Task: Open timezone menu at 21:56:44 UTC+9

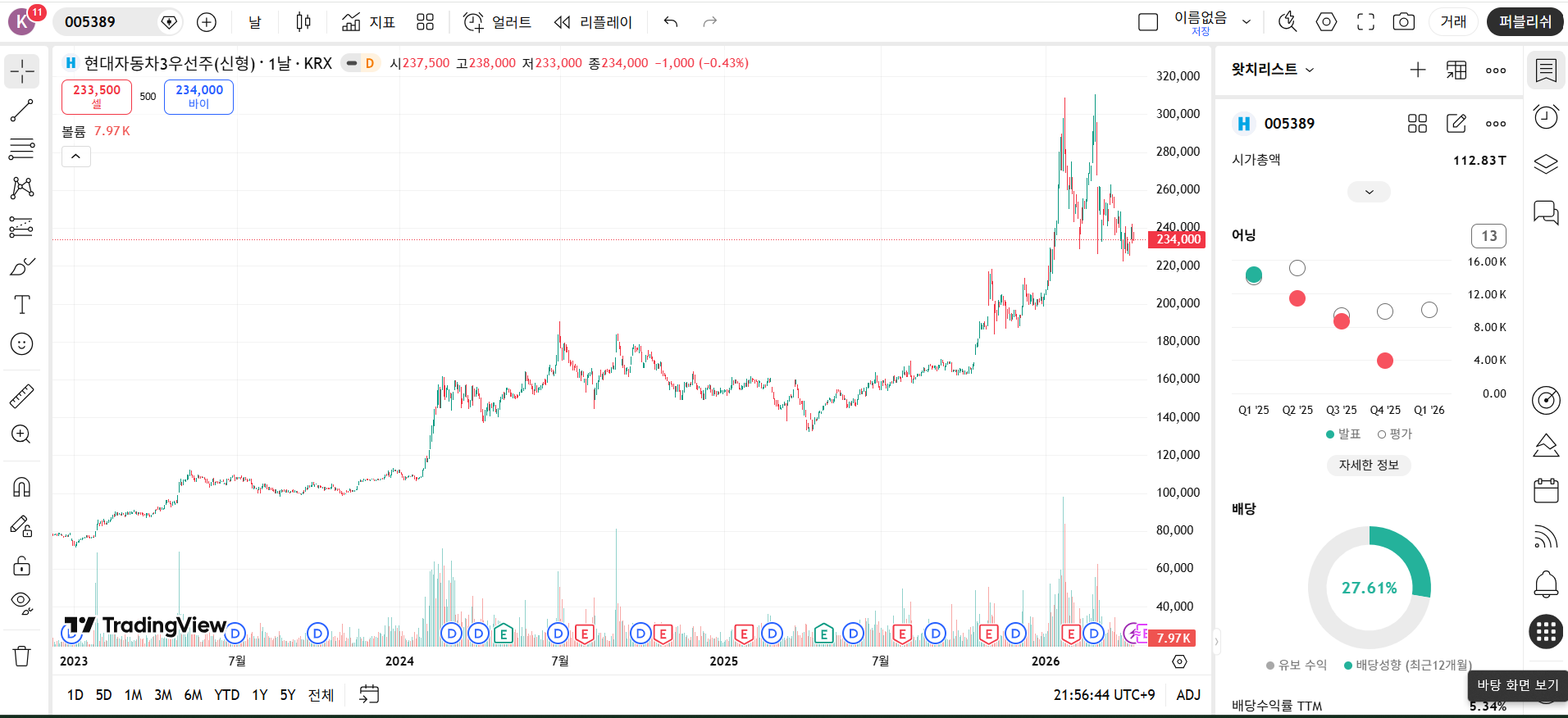Action: (x=1104, y=695)
